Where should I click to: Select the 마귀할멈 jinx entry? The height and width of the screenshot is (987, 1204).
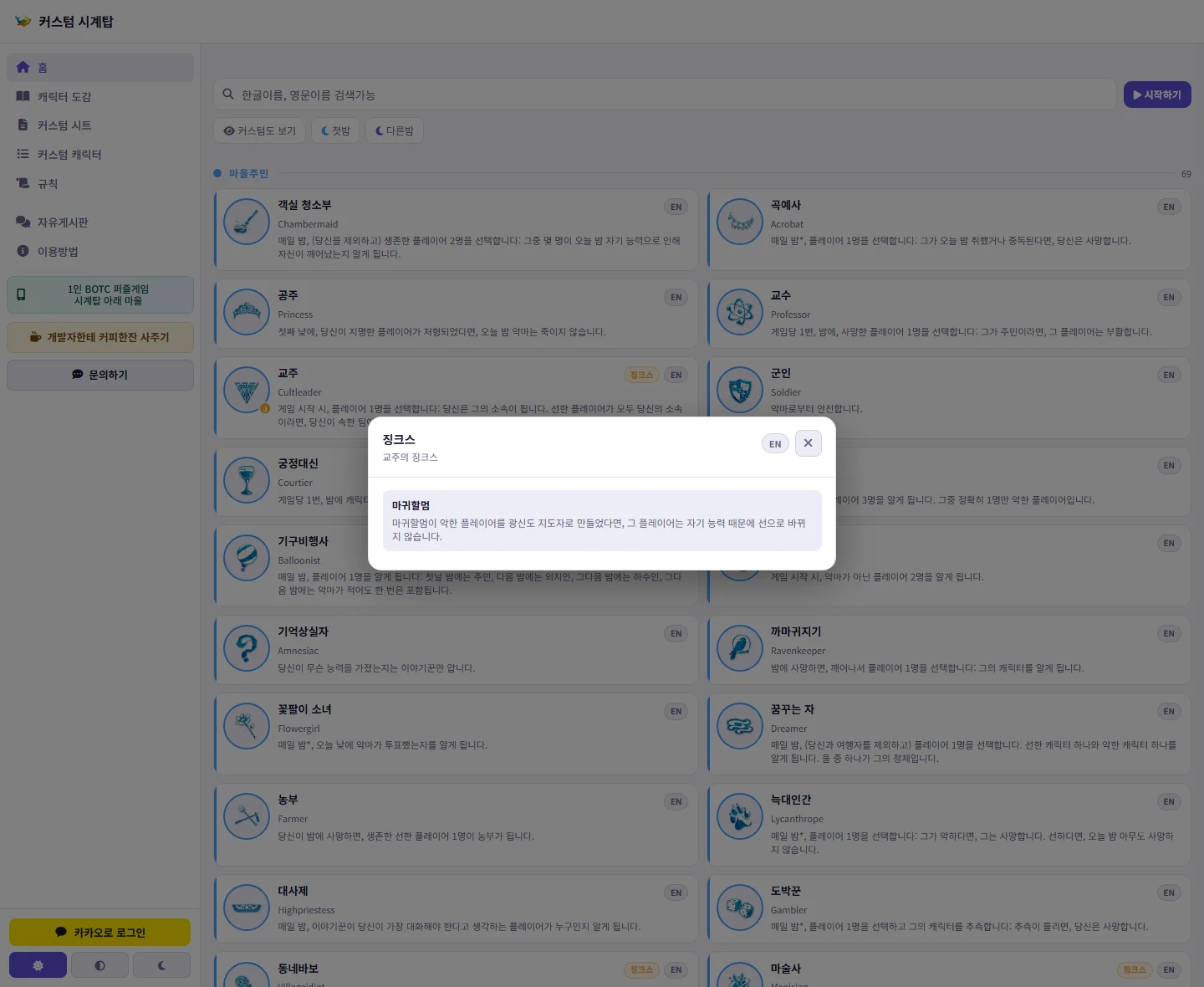[602, 520]
